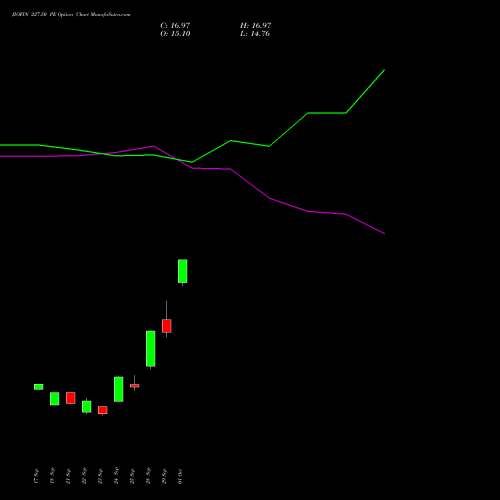This screenshot has width=500, height=500.
Task: Select the red candle above 23 Sep
Action: pyautogui.click(x=103, y=410)
